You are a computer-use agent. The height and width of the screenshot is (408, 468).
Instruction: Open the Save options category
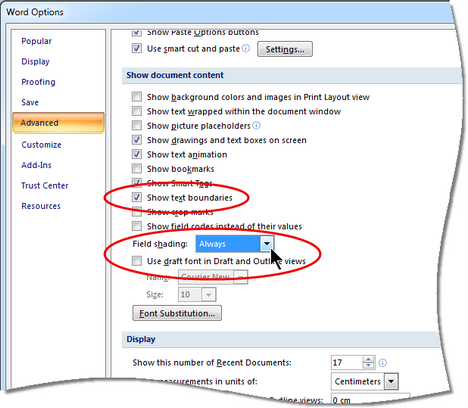pos(30,102)
